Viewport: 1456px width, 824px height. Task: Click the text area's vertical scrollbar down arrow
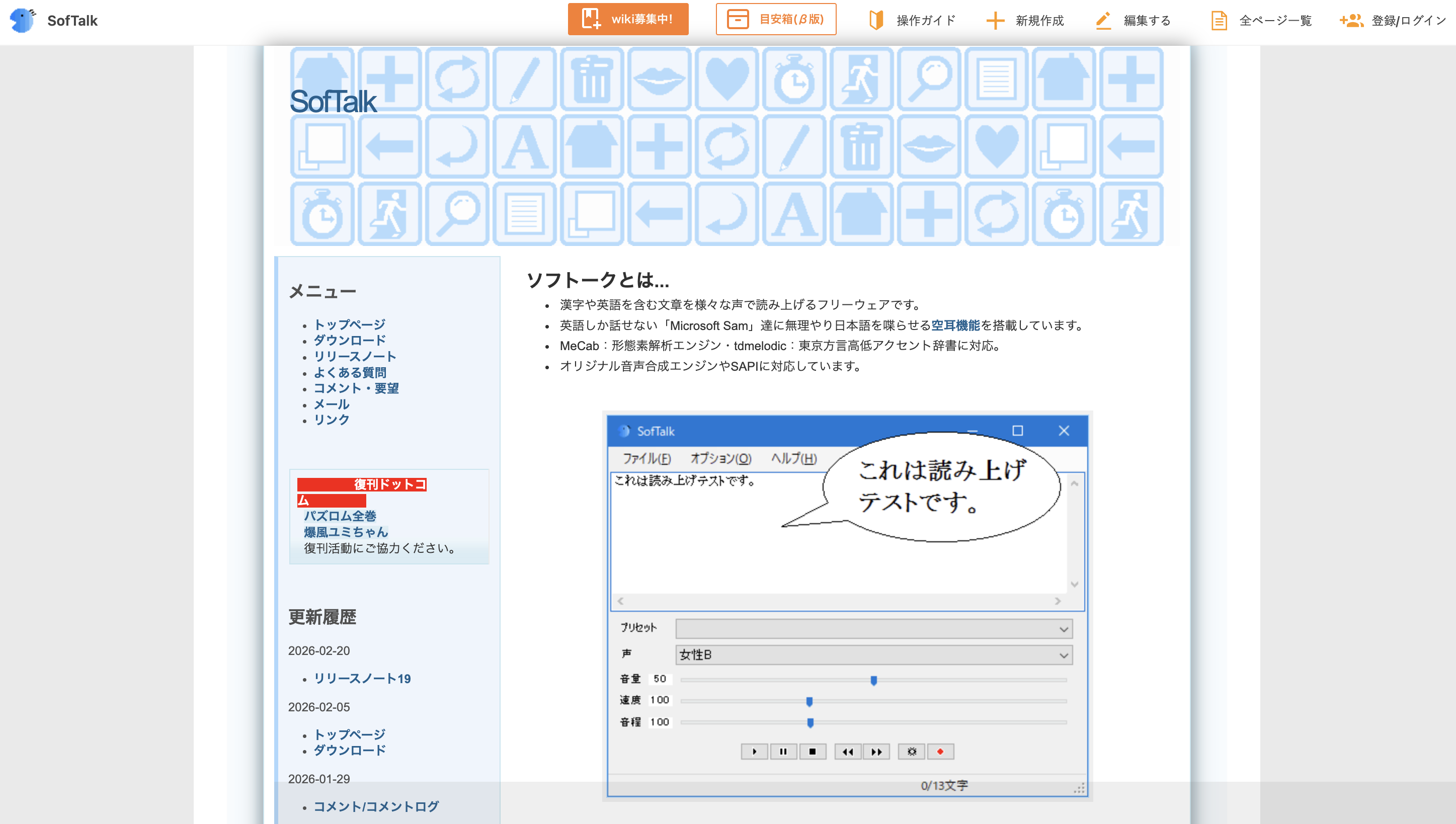pos(1075,584)
